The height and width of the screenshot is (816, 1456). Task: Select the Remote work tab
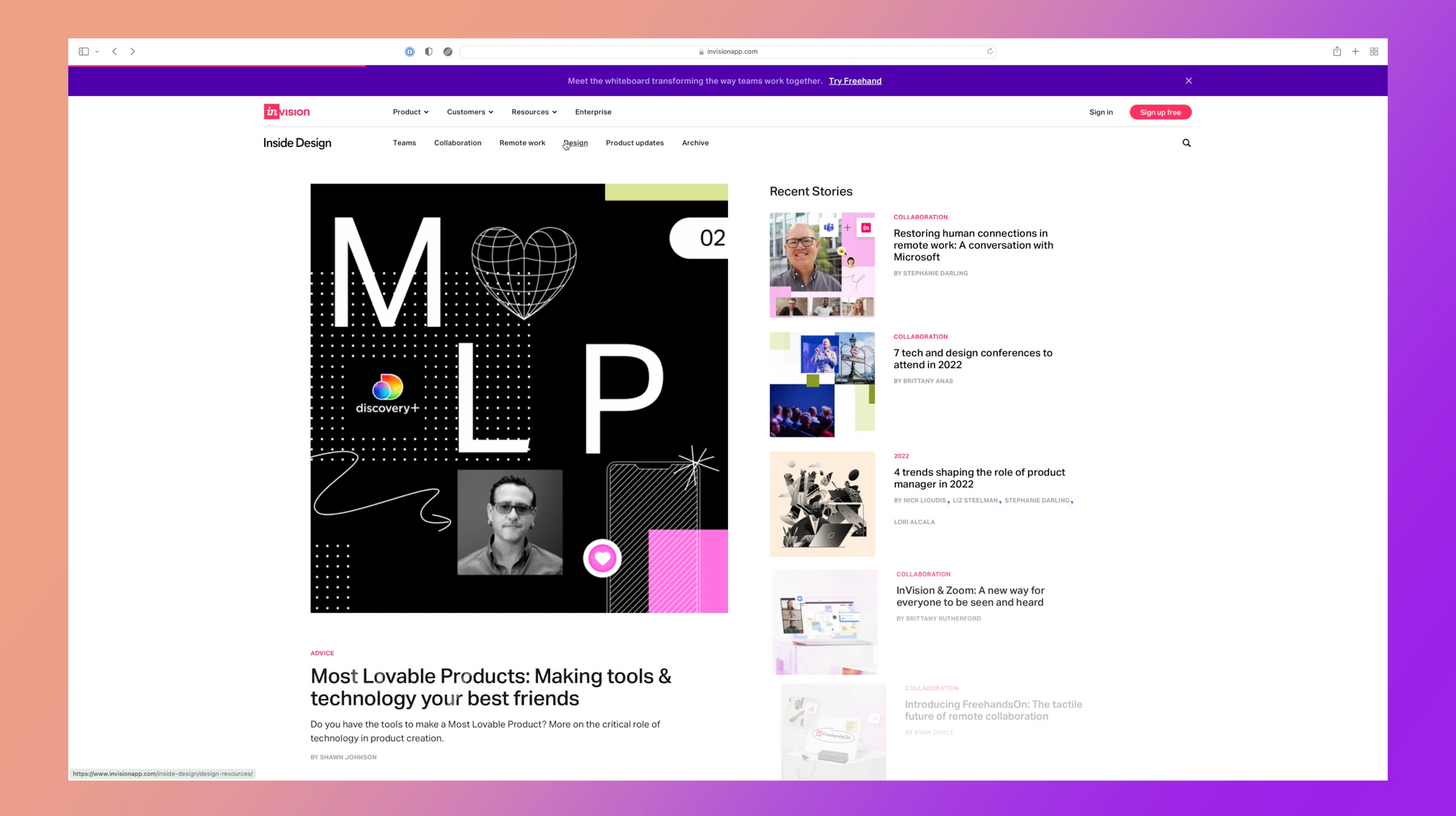pos(521,142)
